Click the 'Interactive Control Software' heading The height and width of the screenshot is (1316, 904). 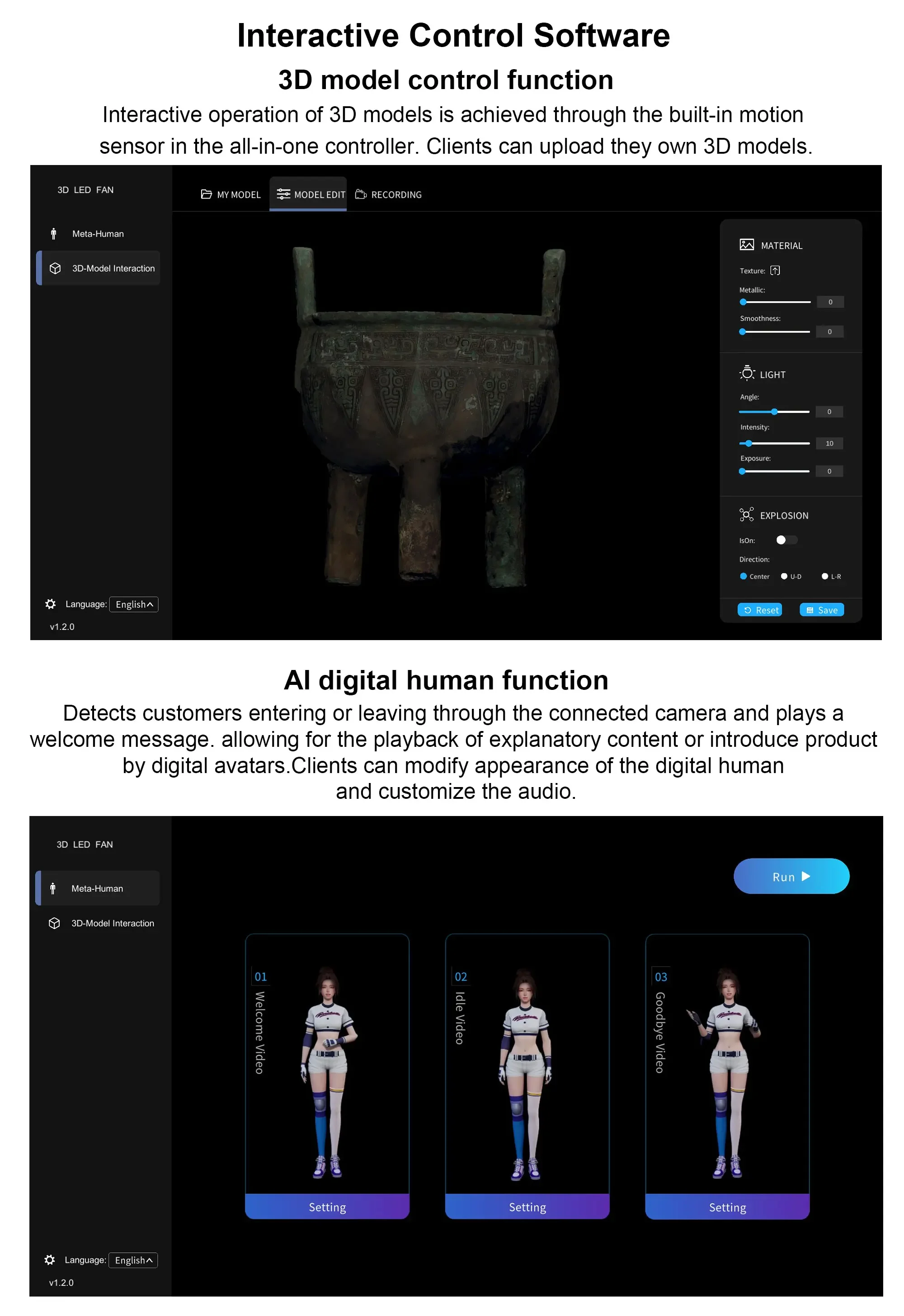point(453,35)
